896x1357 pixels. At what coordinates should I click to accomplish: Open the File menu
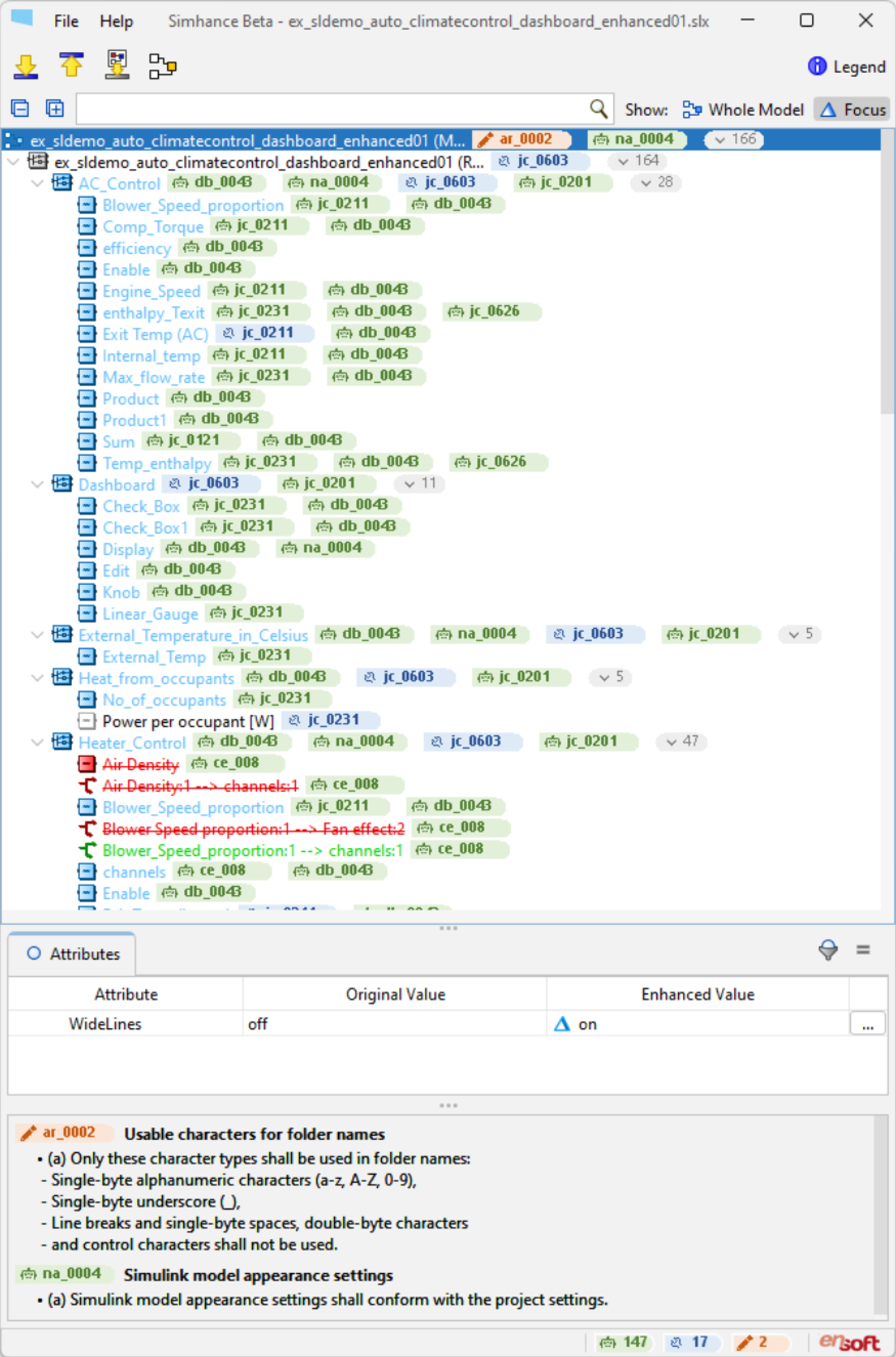(66, 21)
